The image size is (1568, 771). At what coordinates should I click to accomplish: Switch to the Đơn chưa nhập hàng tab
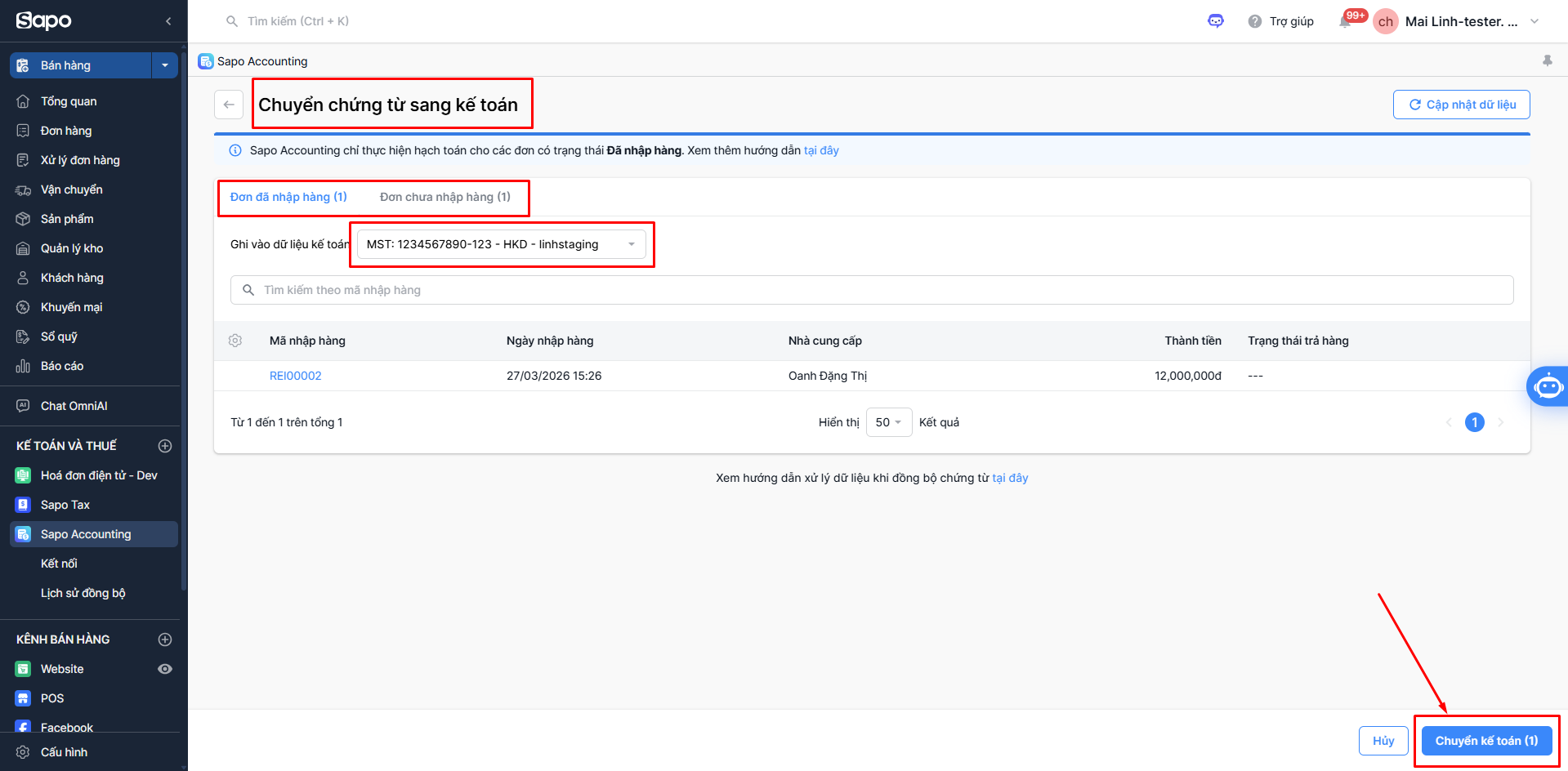(445, 197)
